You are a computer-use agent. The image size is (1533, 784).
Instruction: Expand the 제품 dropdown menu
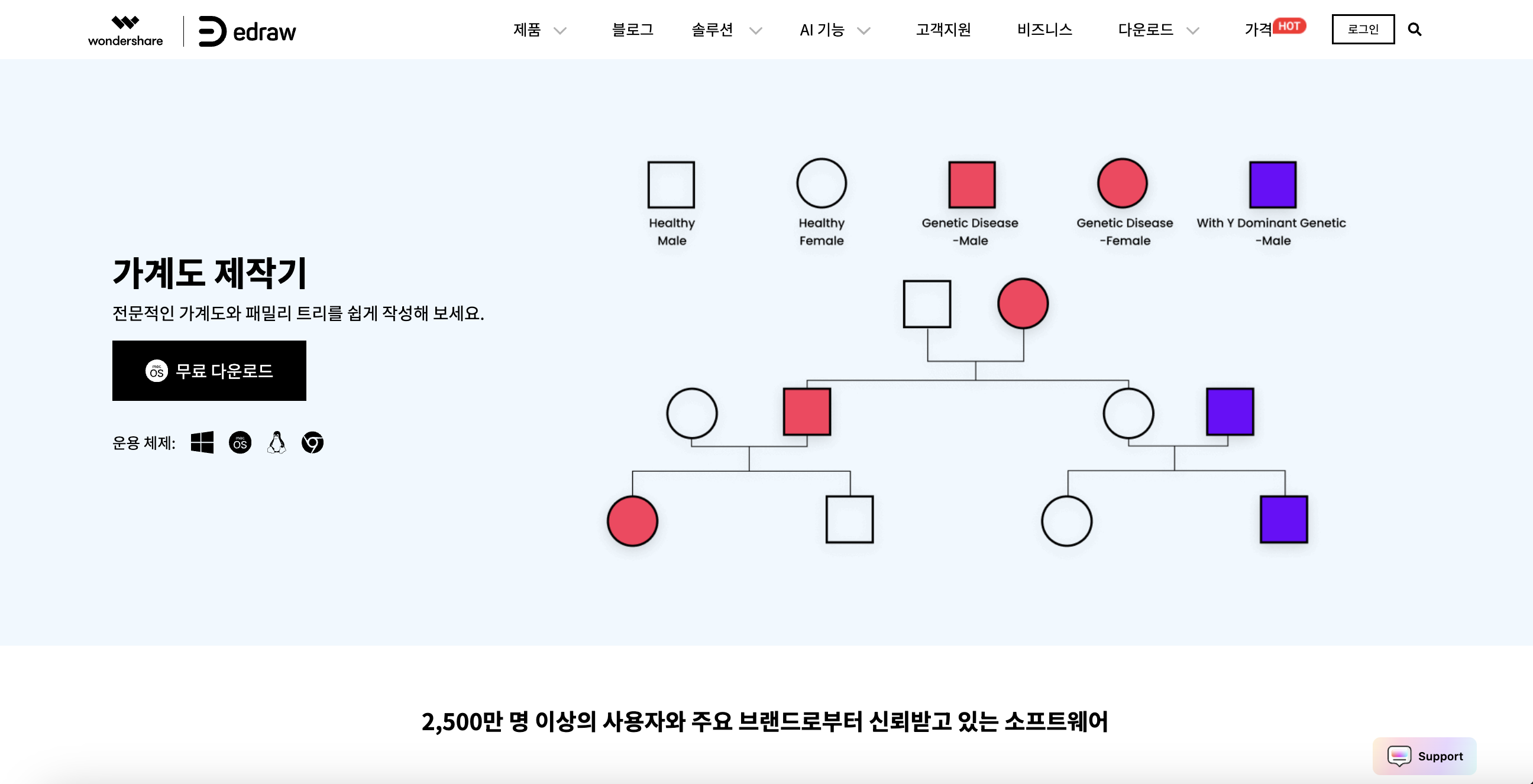pos(535,29)
